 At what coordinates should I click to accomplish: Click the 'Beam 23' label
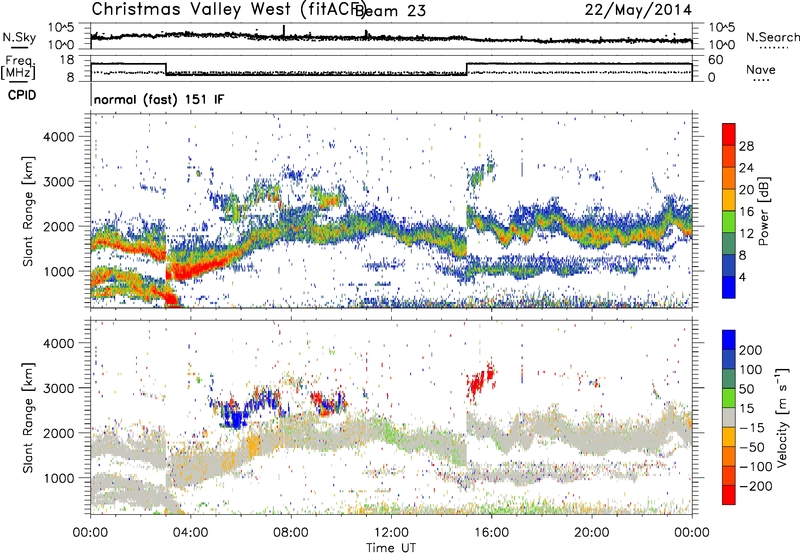pos(390,11)
